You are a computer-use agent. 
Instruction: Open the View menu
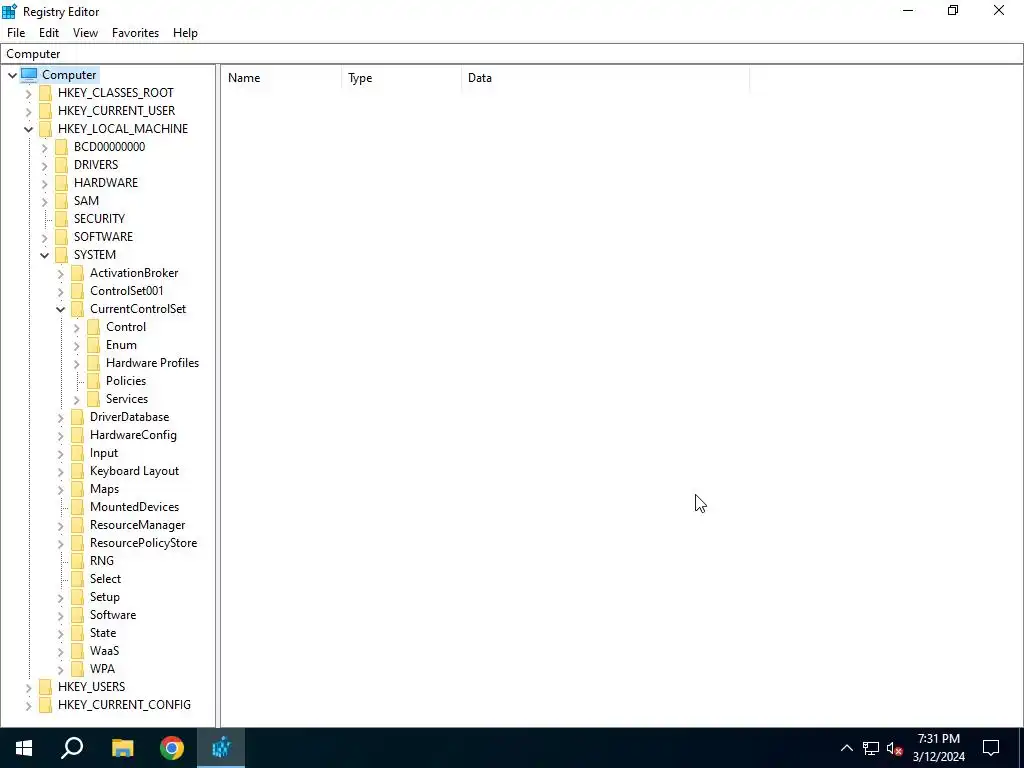tap(85, 33)
